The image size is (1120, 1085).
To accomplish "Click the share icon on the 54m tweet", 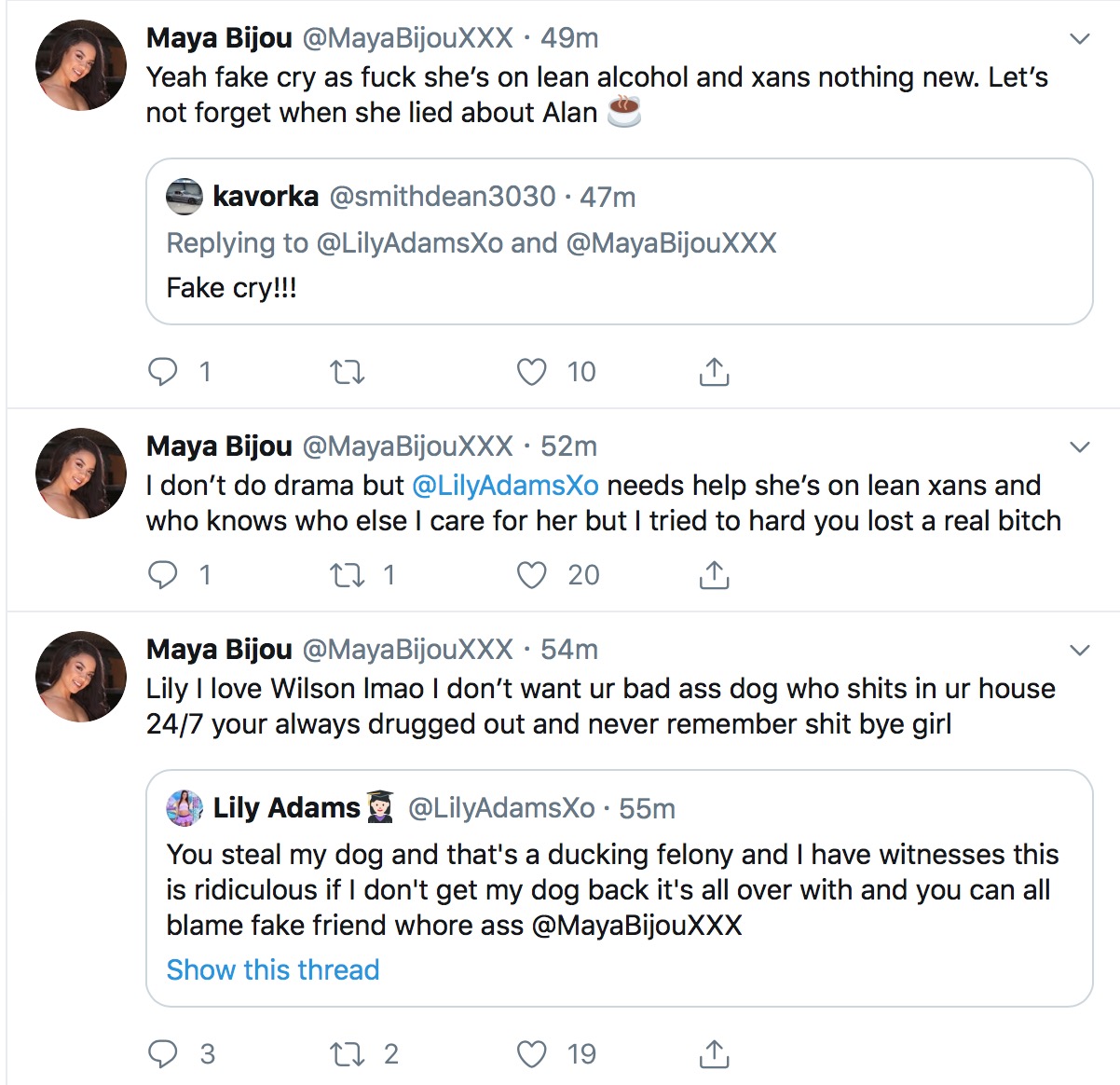I will [x=714, y=1053].
